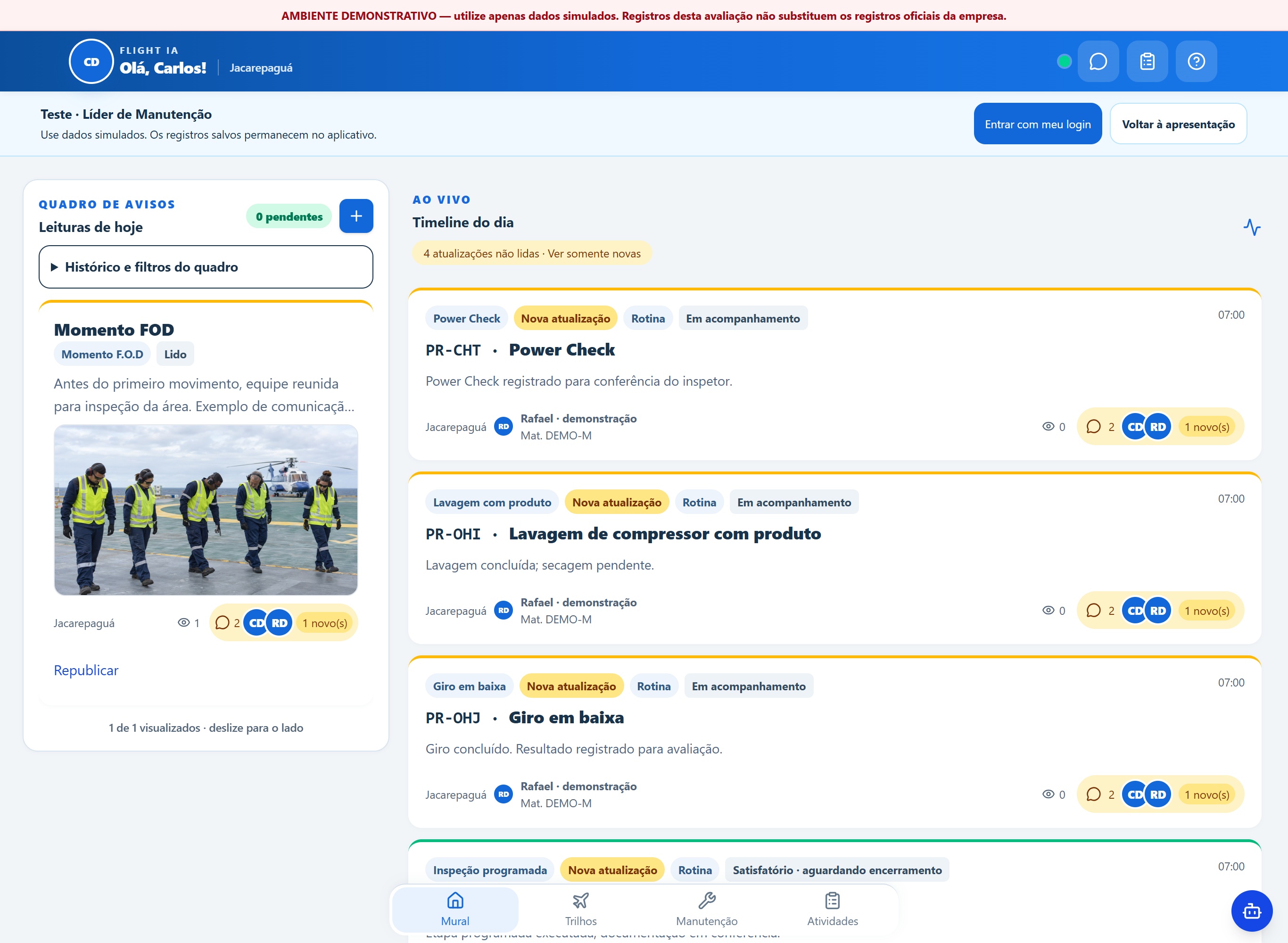Switch to the Atividades tab
Viewport: 1288px width, 943px height.
coord(833,910)
